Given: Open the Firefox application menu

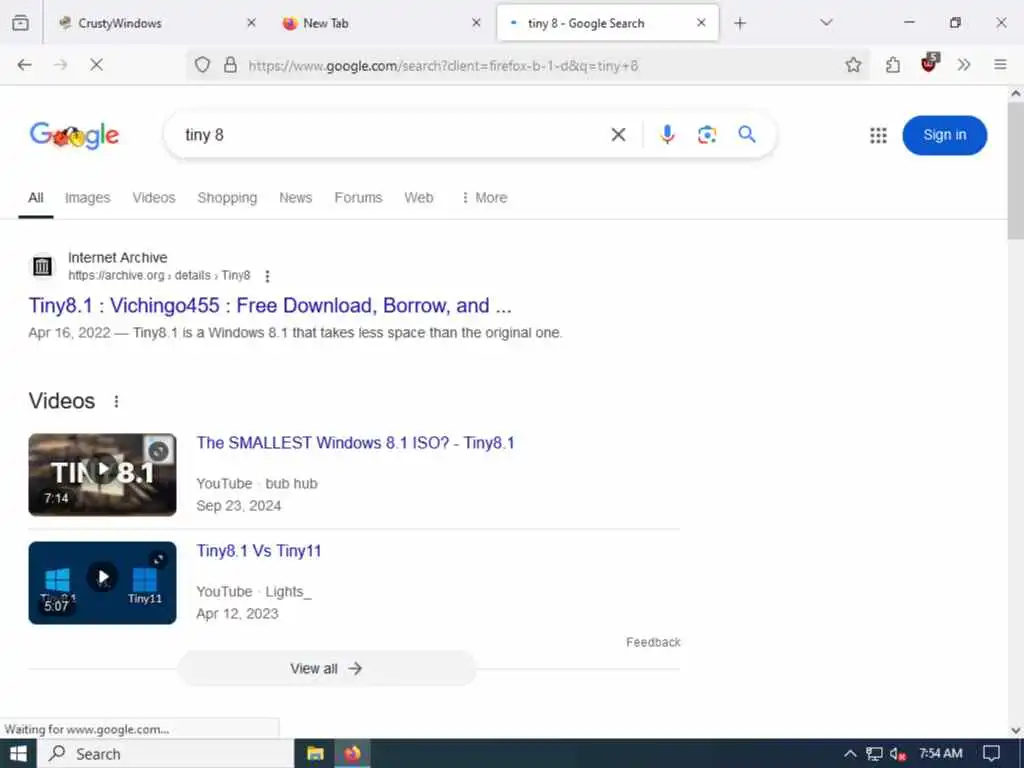Looking at the screenshot, I should (x=1000, y=65).
